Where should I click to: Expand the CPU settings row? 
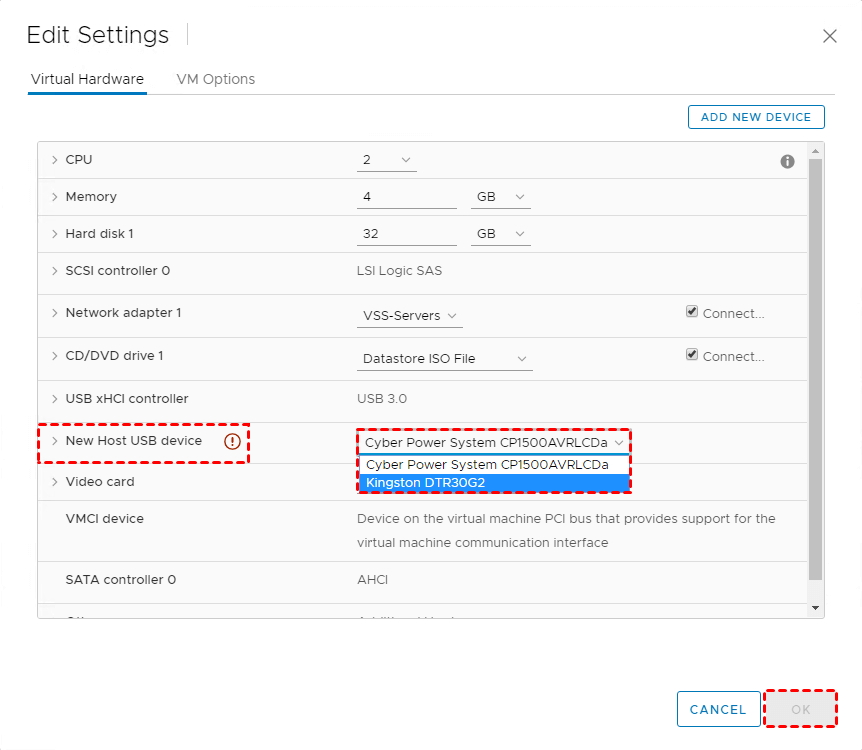coord(54,160)
